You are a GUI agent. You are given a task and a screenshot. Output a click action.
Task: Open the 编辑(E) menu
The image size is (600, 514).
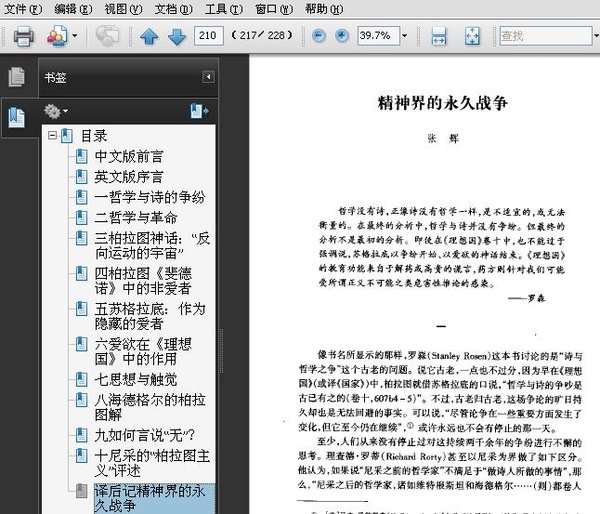73,8
